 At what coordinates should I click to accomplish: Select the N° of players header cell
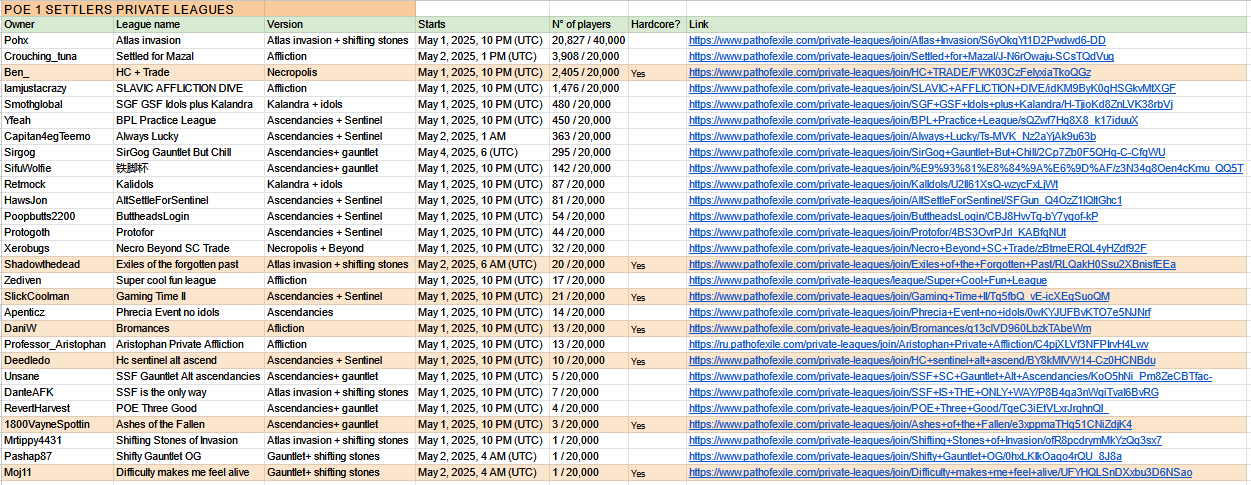588,24
